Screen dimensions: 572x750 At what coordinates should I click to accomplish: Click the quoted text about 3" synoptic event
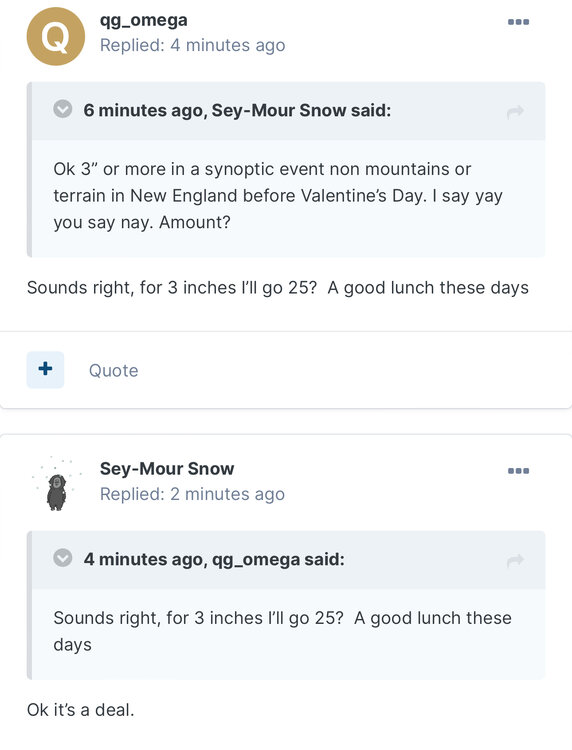278,196
